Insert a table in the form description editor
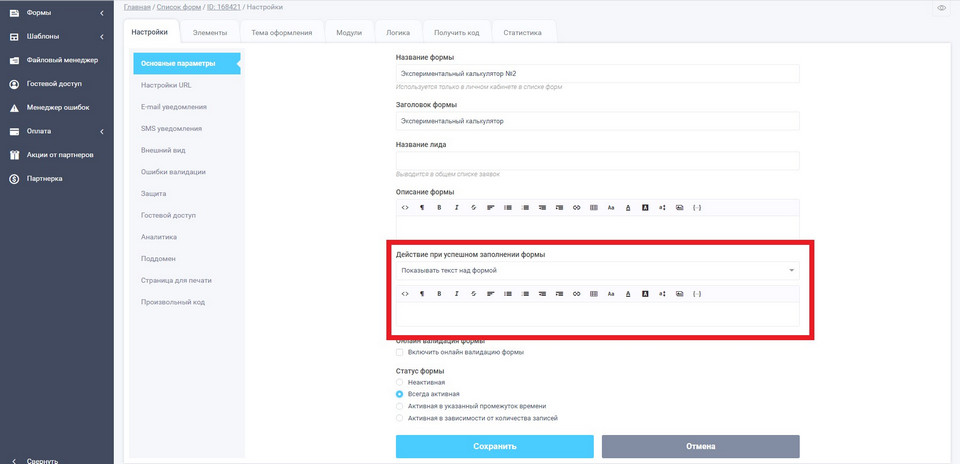This screenshot has width=960, height=464. 593,207
